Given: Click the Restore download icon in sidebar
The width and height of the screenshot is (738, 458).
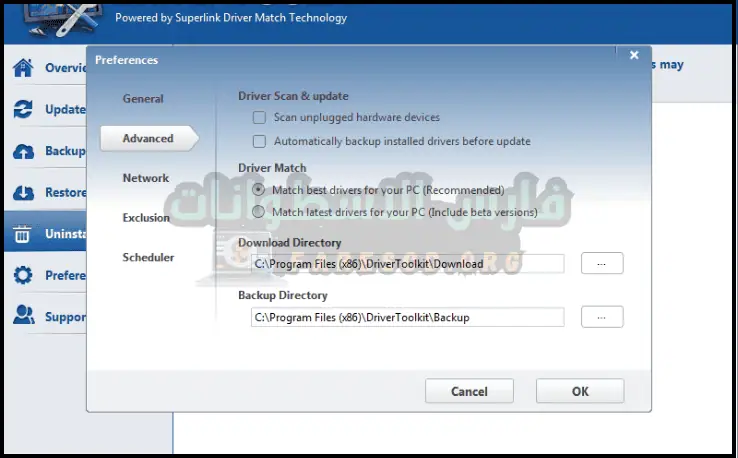Looking at the screenshot, I should click(x=23, y=193).
